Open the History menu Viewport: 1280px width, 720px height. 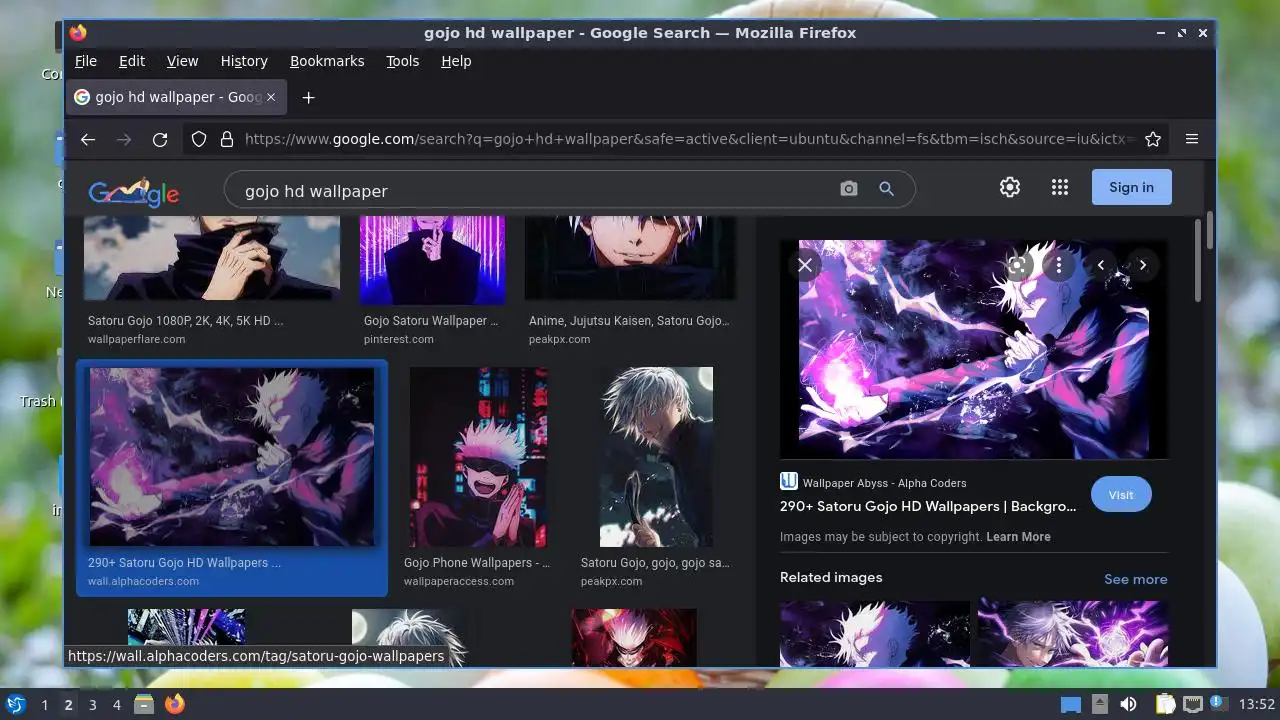(244, 61)
